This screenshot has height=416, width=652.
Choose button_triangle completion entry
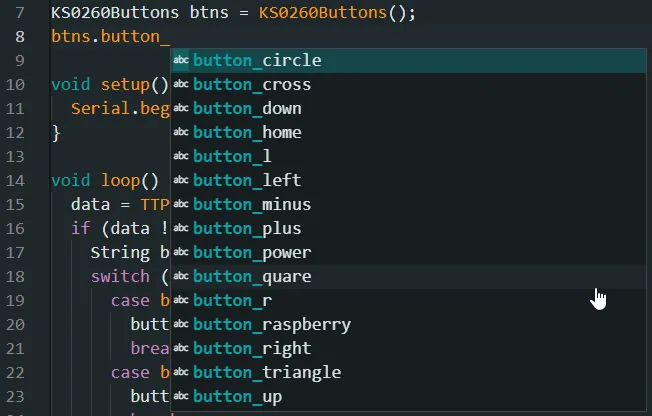point(267,372)
